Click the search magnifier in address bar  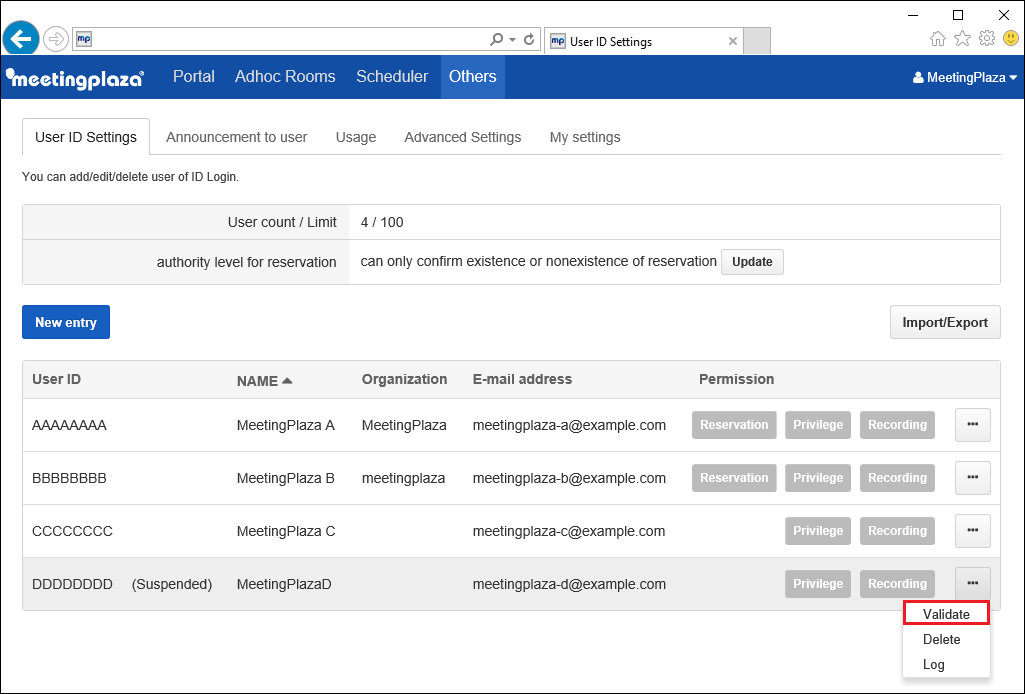pyautogui.click(x=497, y=39)
